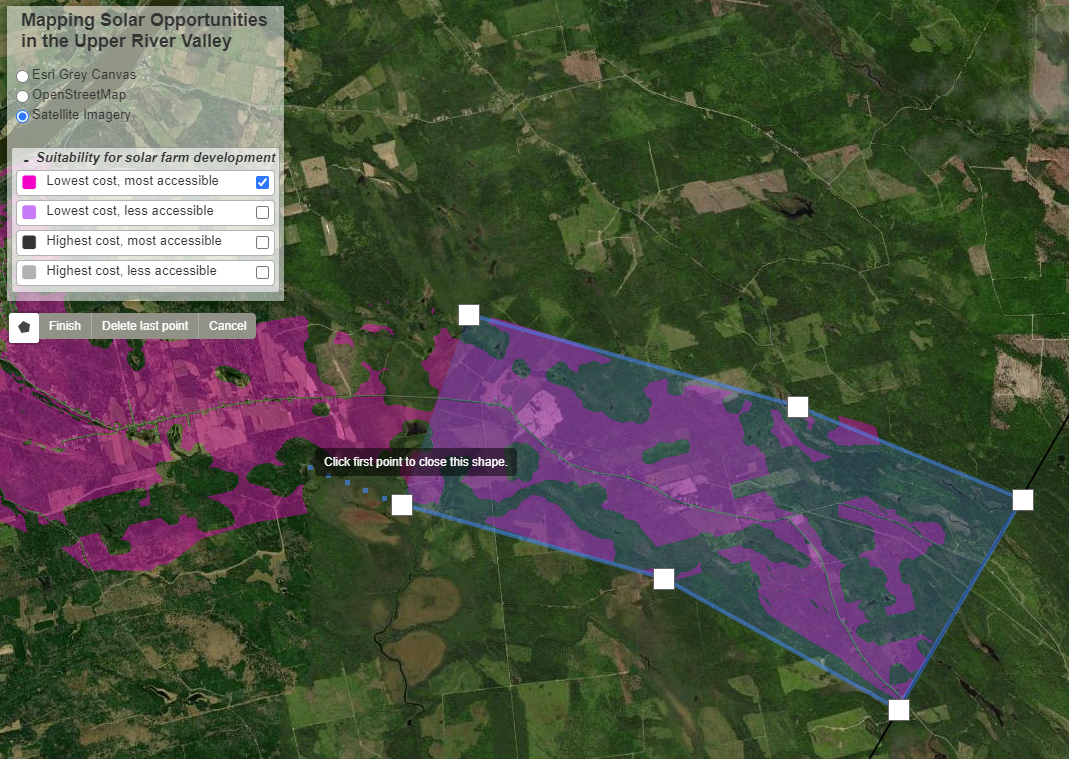Viewport: 1069px width, 759px height.
Task: Click 'Lowest cost, less accessible' label text
Action: pyautogui.click(x=130, y=211)
